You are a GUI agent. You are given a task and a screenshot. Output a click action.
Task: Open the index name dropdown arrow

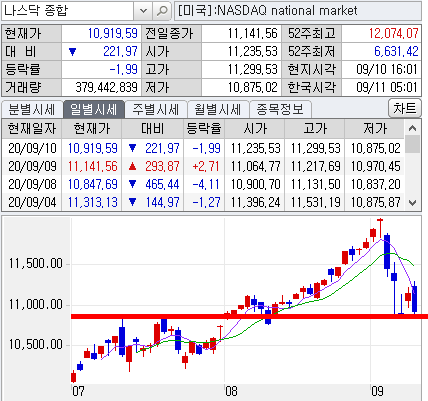pos(143,11)
